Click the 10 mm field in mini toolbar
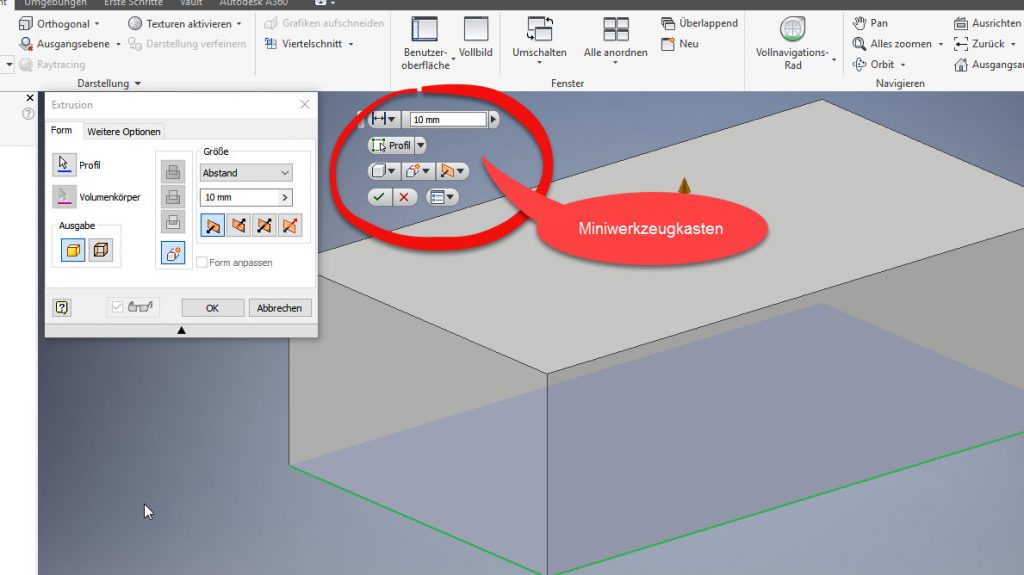This screenshot has height=575, width=1024. pos(448,119)
